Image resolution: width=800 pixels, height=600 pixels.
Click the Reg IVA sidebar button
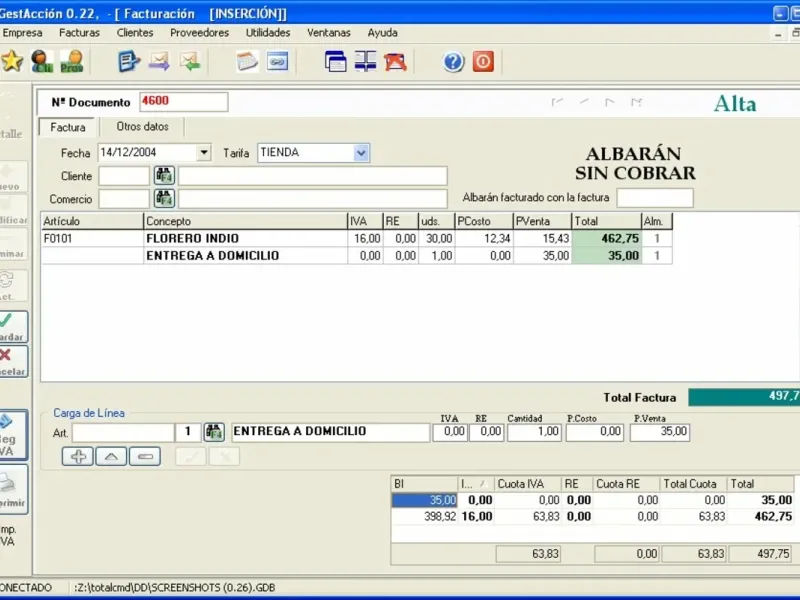(x=13, y=435)
